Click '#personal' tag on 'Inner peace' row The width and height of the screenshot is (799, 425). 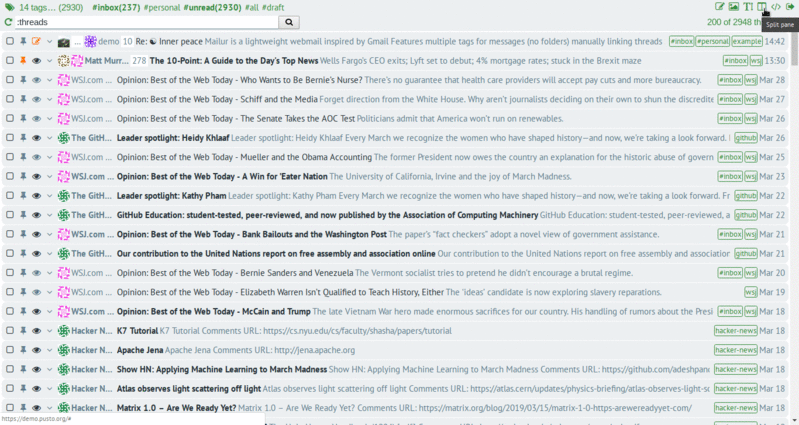(x=712, y=41)
